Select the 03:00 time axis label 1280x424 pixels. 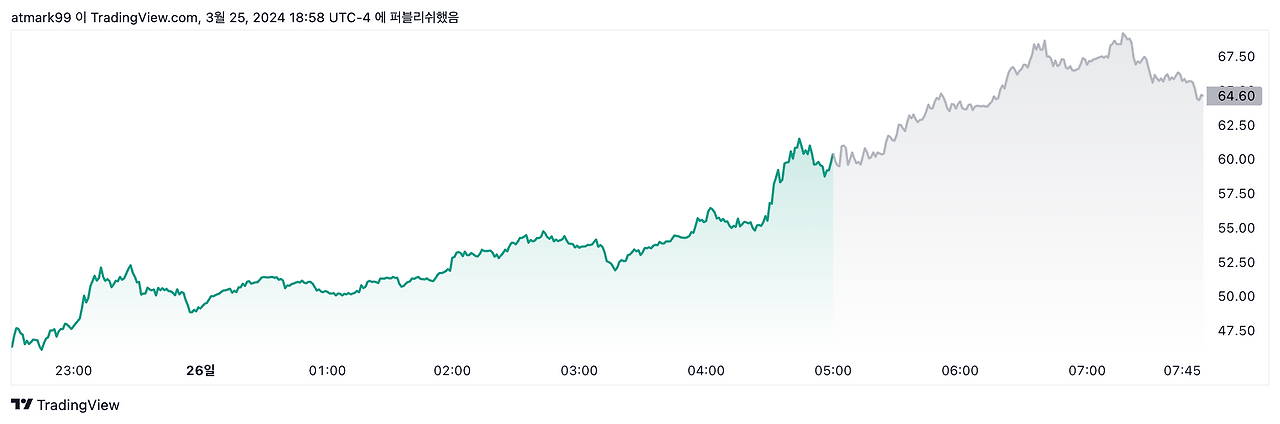[x=579, y=370]
